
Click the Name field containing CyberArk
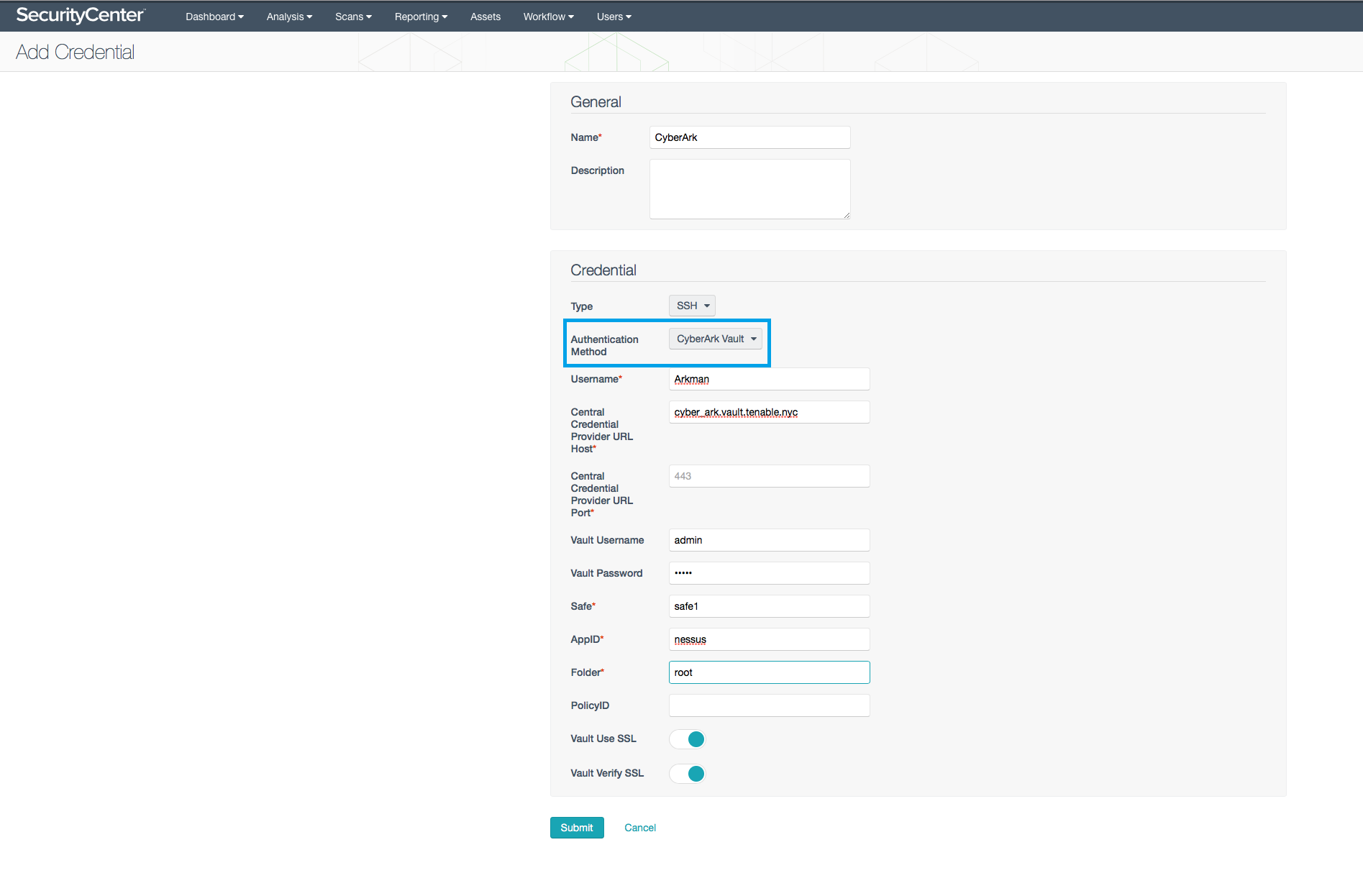pos(750,137)
